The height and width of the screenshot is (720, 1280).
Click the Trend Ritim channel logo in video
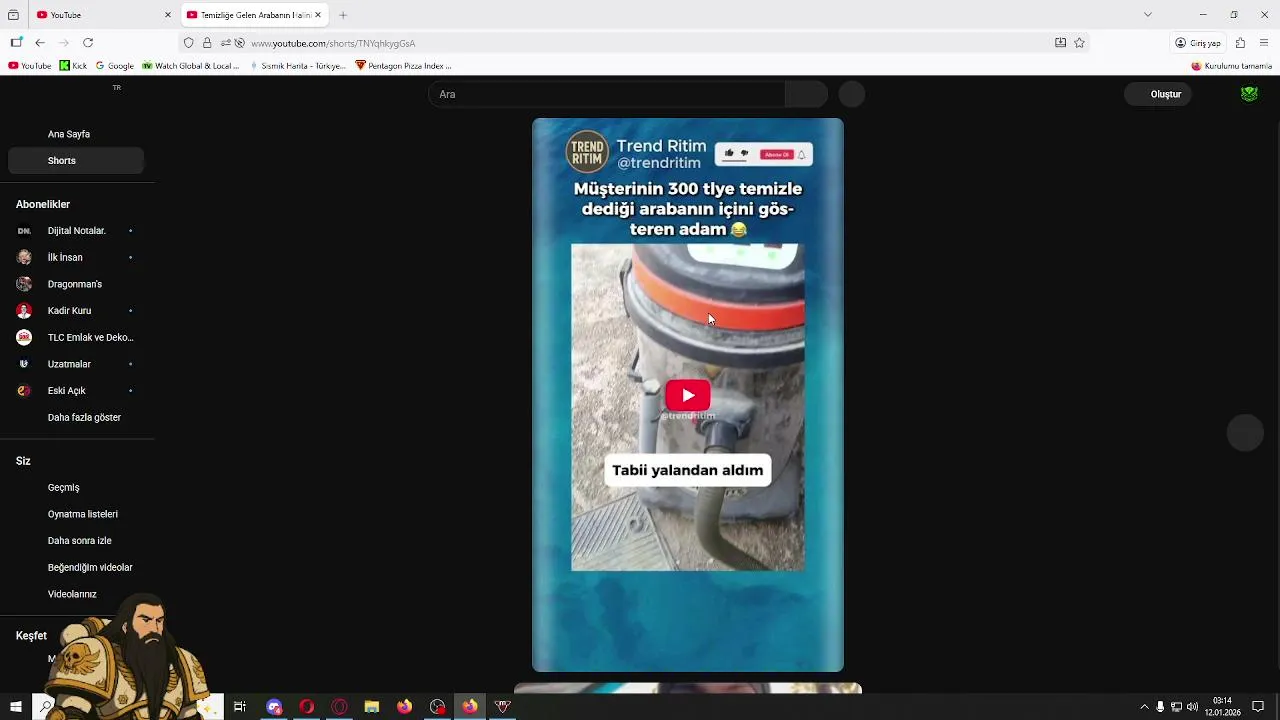tap(587, 152)
